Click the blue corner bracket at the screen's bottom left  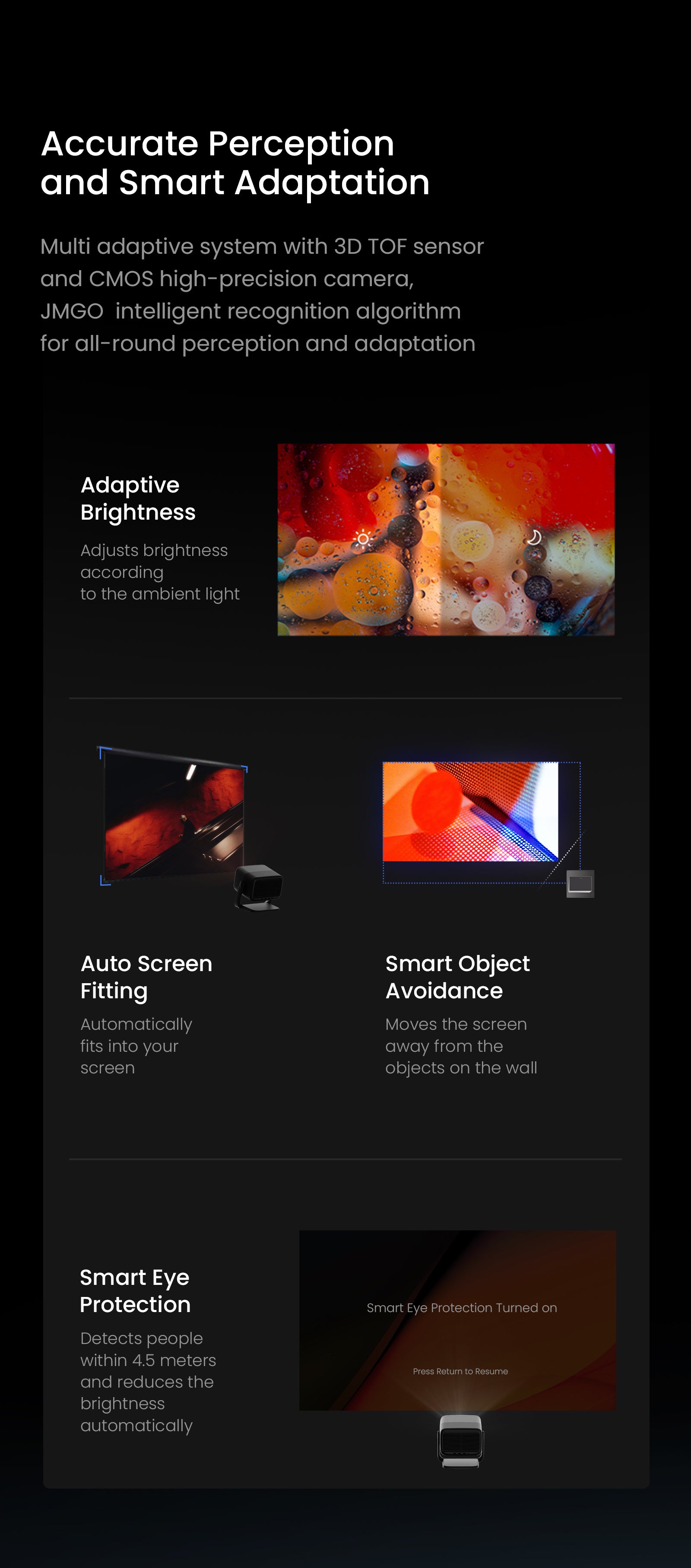(x=105, y=880)
